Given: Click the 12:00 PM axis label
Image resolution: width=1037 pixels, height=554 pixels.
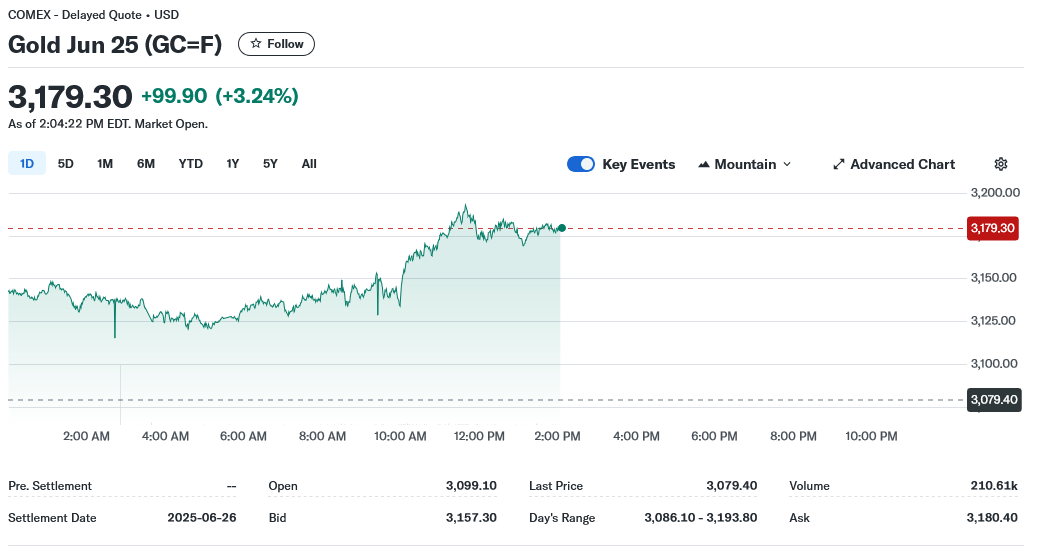Looking at the screenshot, I should pos(479,436).
